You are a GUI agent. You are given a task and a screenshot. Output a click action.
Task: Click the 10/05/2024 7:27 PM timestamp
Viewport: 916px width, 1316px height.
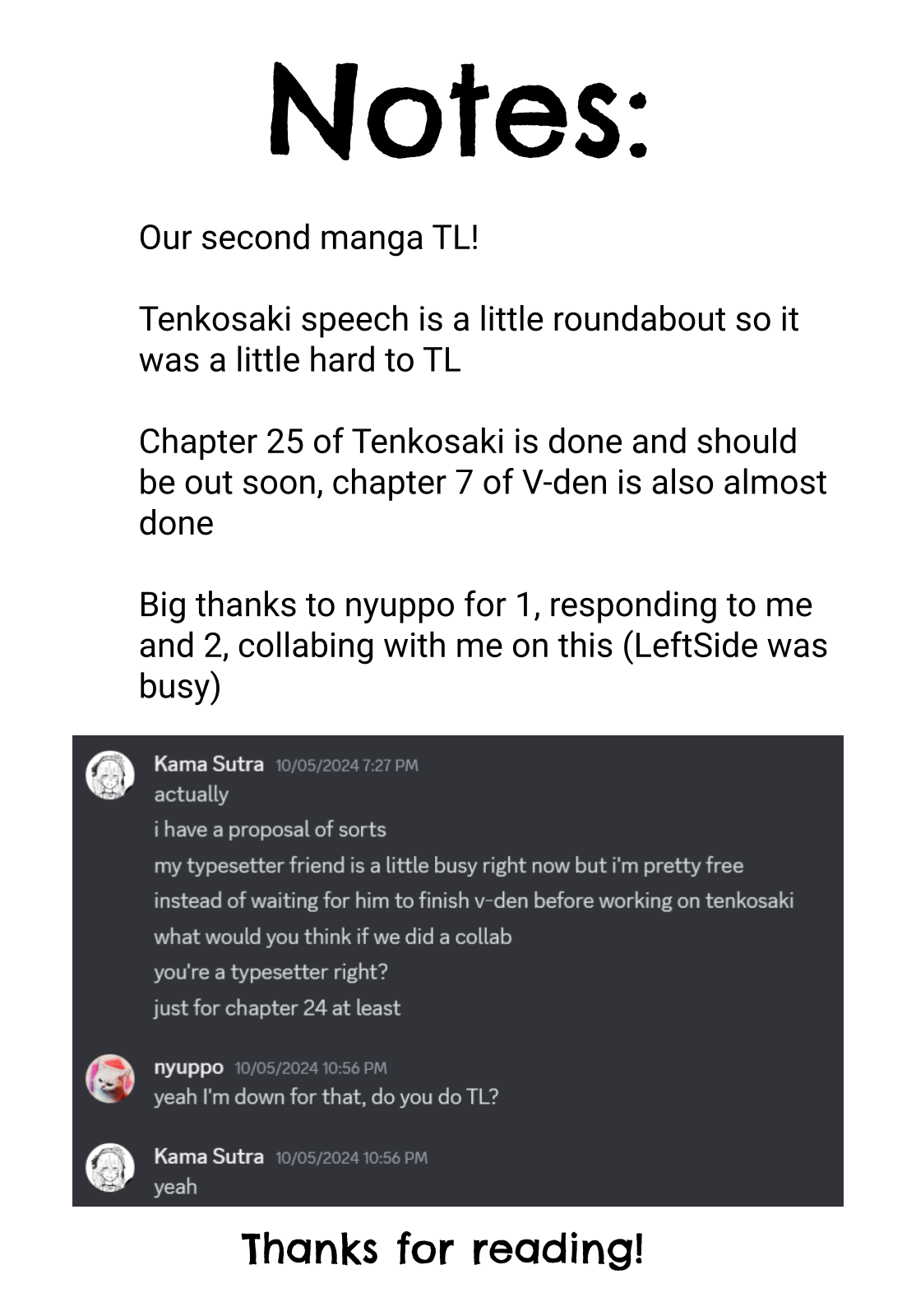pos(347,766)
